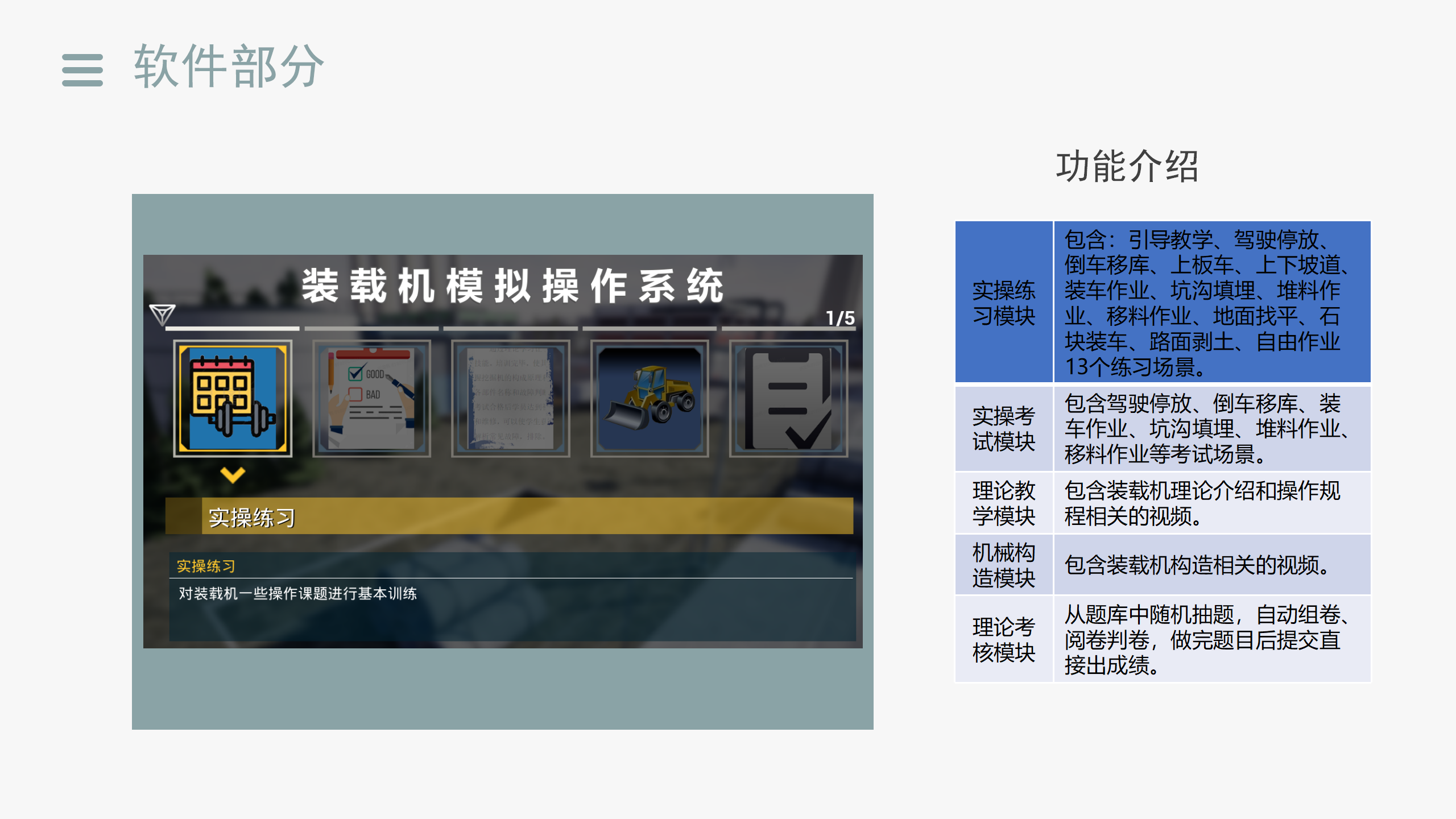Click the last progress segment bar
The image size is (1456, 819).
(788, 329)
